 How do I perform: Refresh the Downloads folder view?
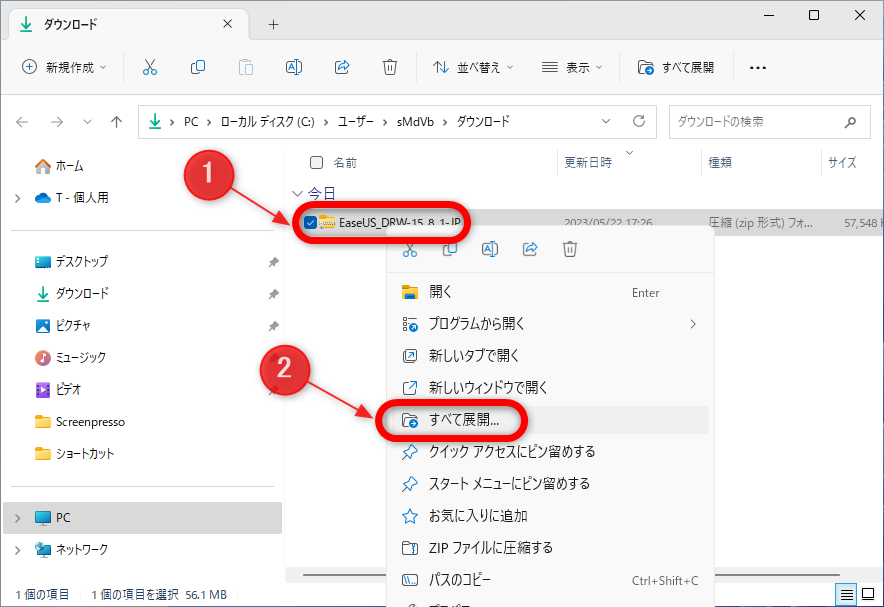coord(639,122)
